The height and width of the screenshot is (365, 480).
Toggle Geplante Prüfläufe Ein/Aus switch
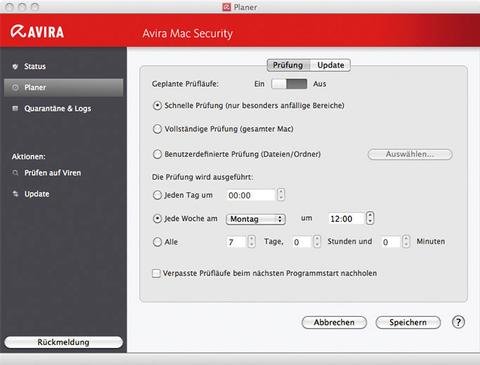click(289, 84)
